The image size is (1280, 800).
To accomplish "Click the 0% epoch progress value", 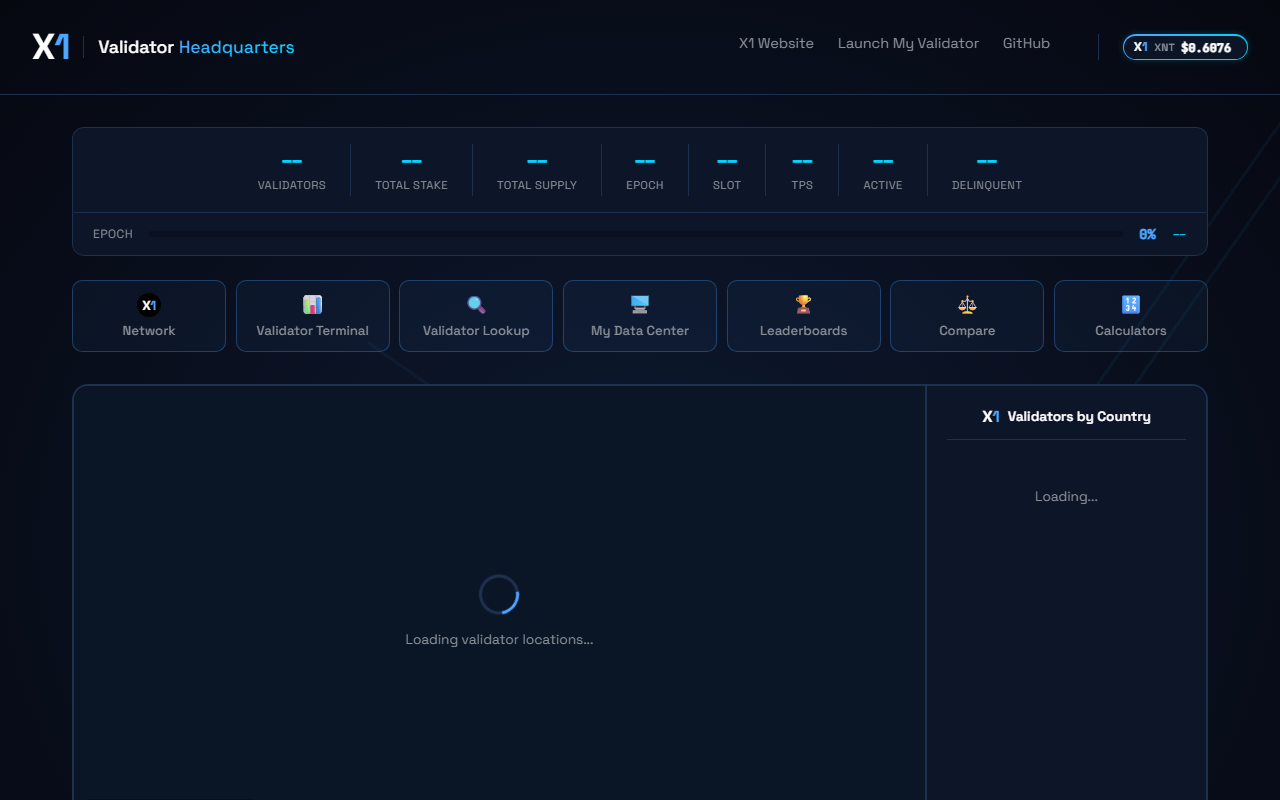I will (x=1147, y=234).
